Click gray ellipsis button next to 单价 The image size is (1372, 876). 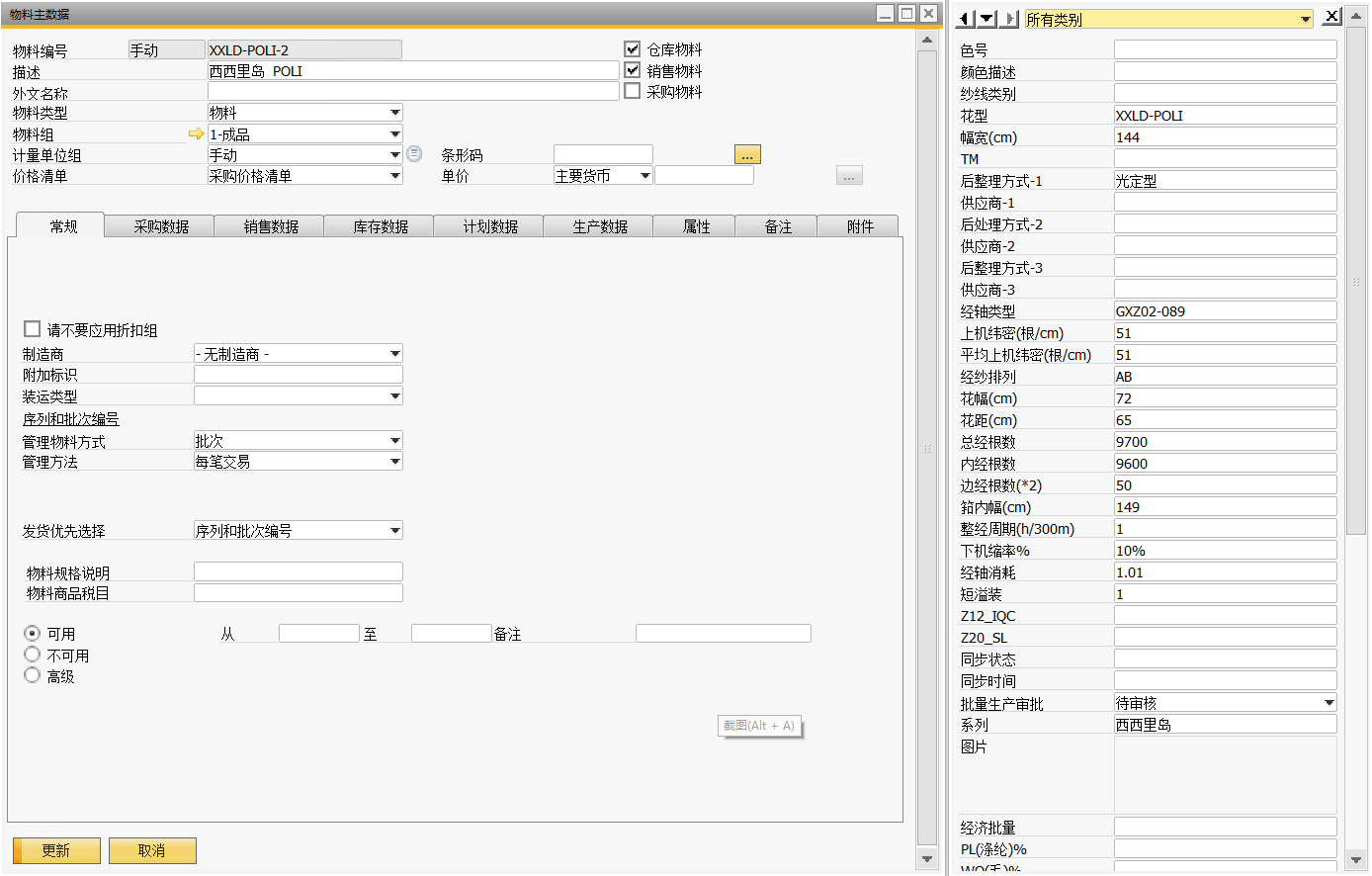tap(849, 176)
